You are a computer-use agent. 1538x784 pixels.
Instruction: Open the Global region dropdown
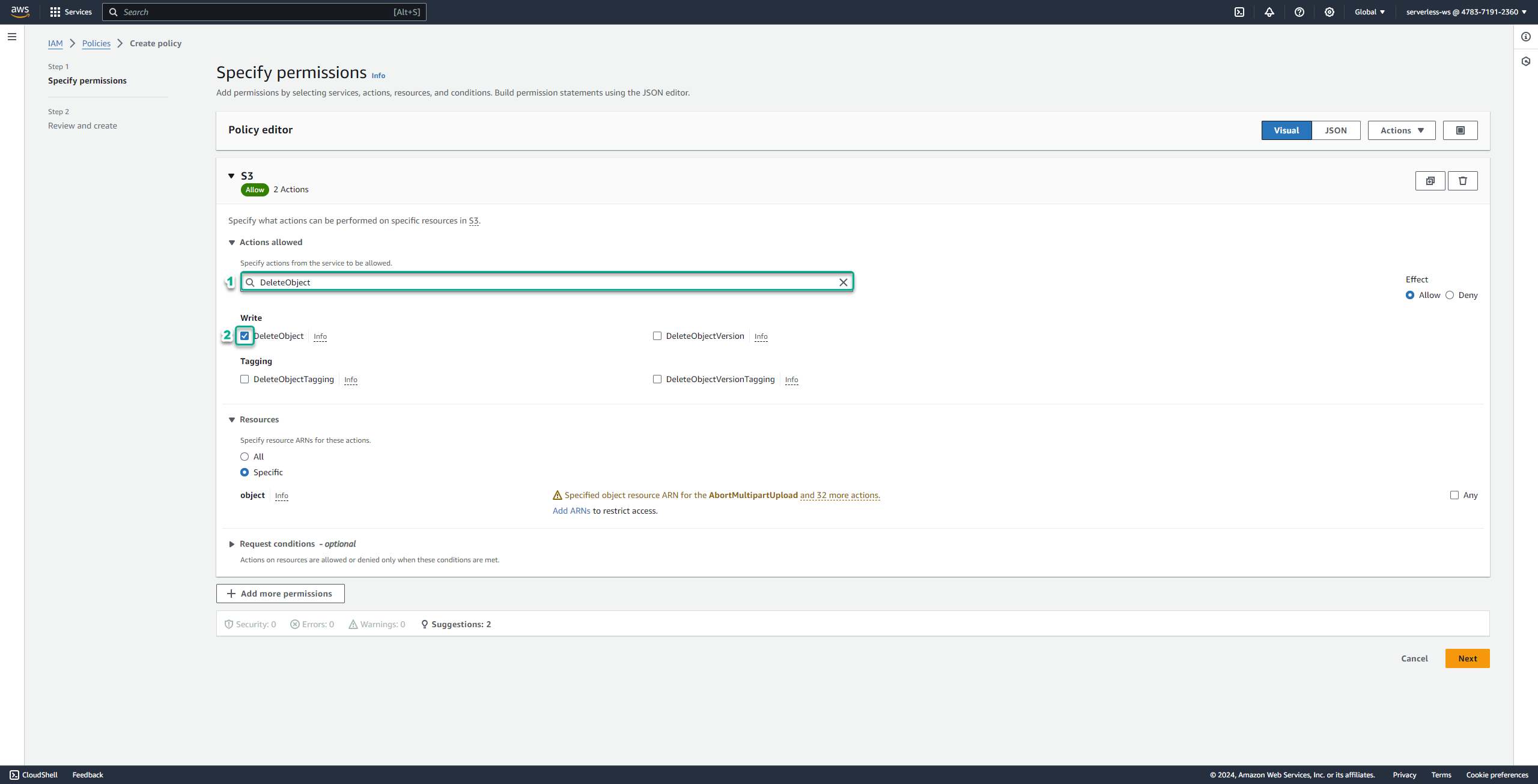1370,12
